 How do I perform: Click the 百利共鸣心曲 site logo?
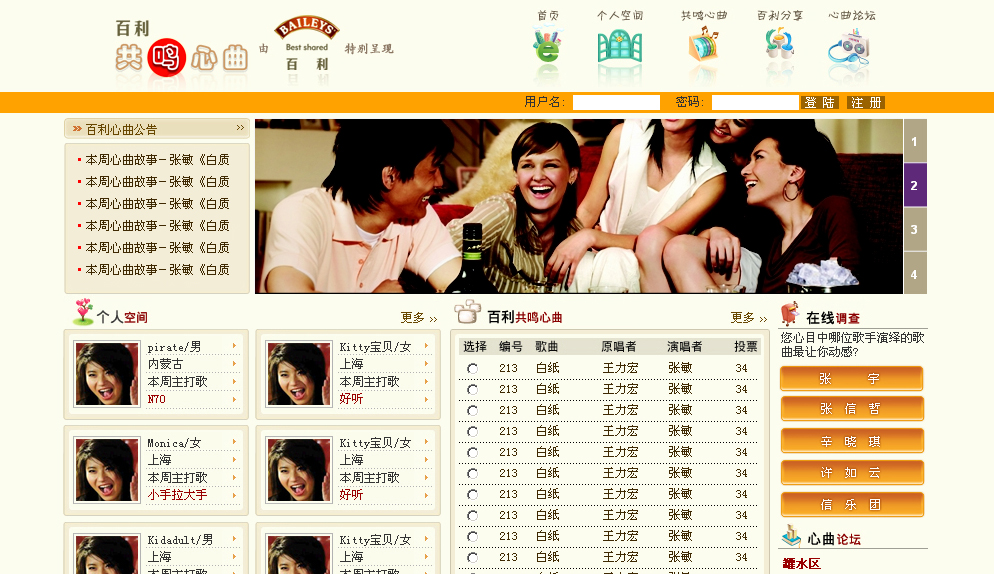coord(181,48)
